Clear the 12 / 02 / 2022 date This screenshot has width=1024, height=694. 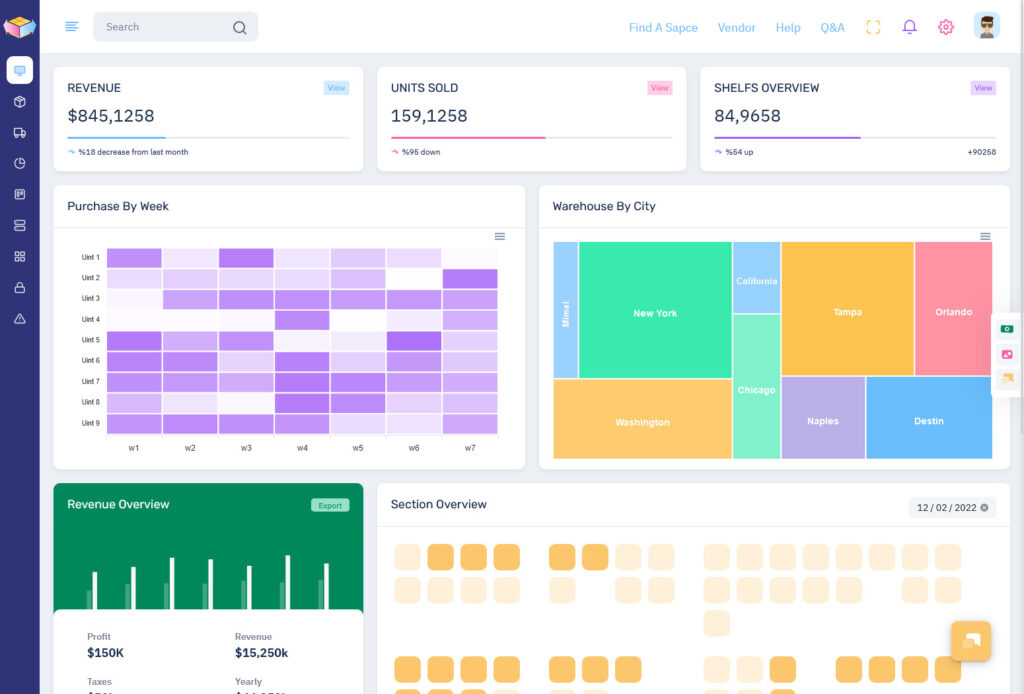coord(984,507)
